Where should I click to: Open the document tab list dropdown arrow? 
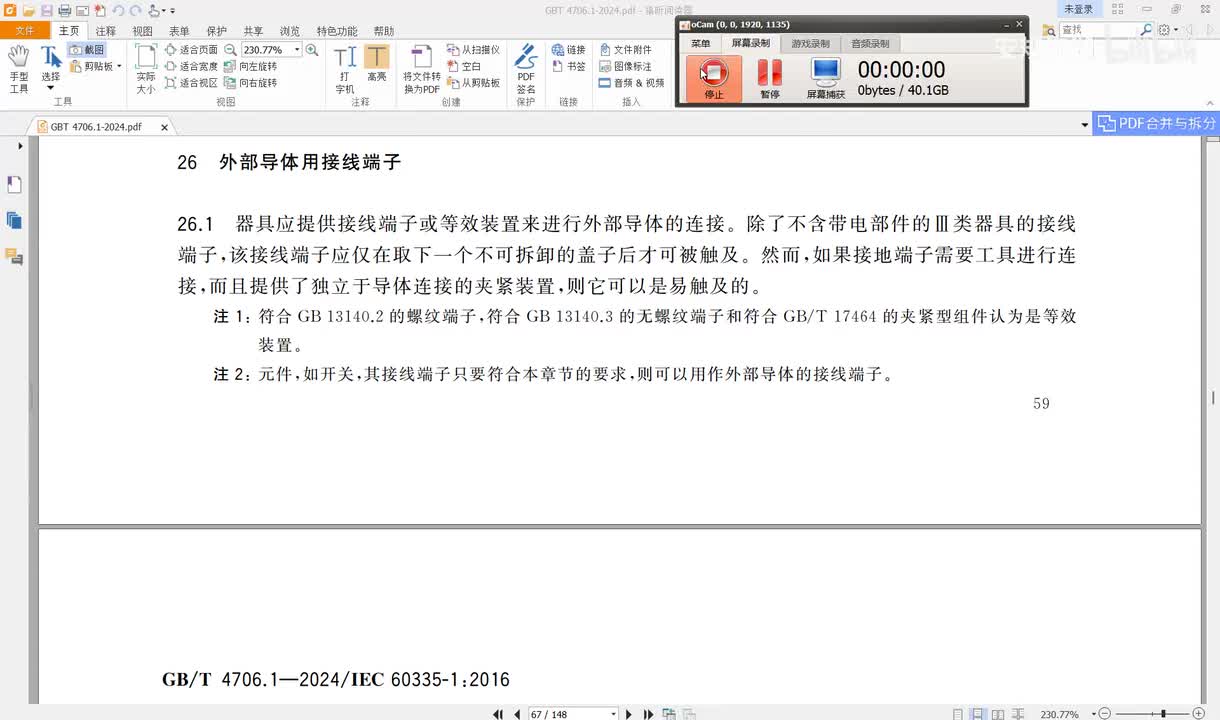click(1085, 126)
